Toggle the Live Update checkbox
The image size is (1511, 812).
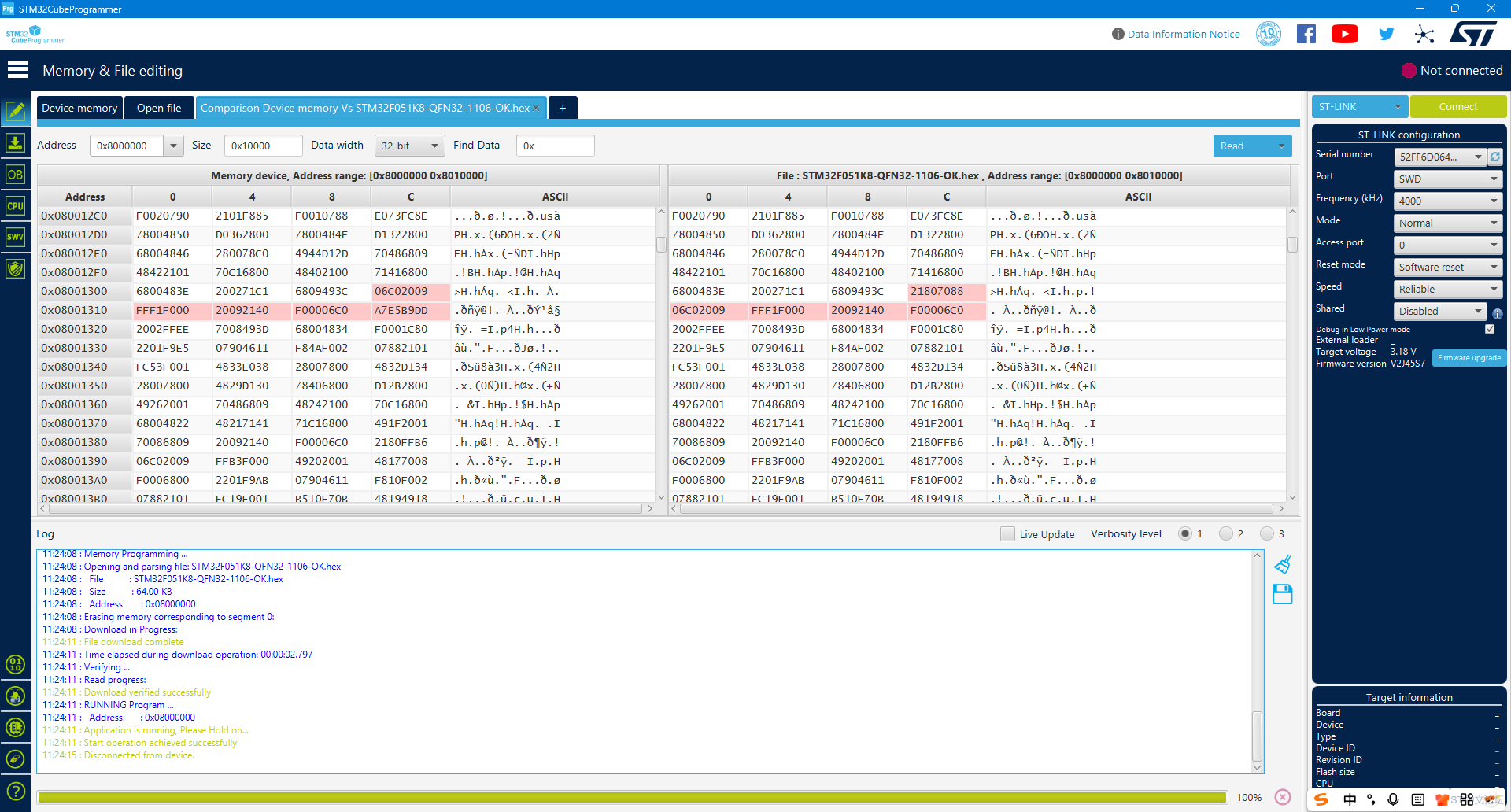point(1007,534)
